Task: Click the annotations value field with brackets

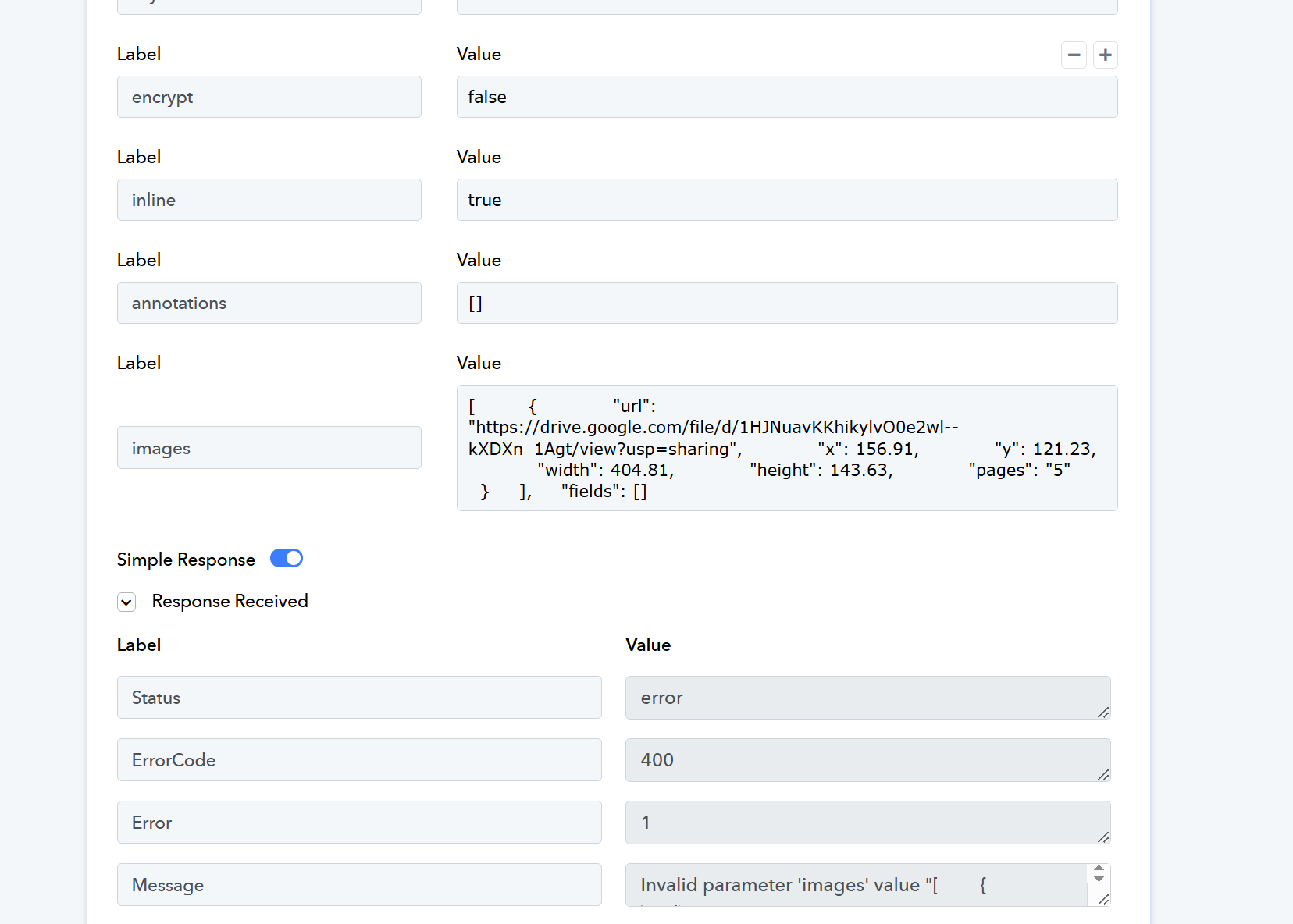Action: click(786, 303)
